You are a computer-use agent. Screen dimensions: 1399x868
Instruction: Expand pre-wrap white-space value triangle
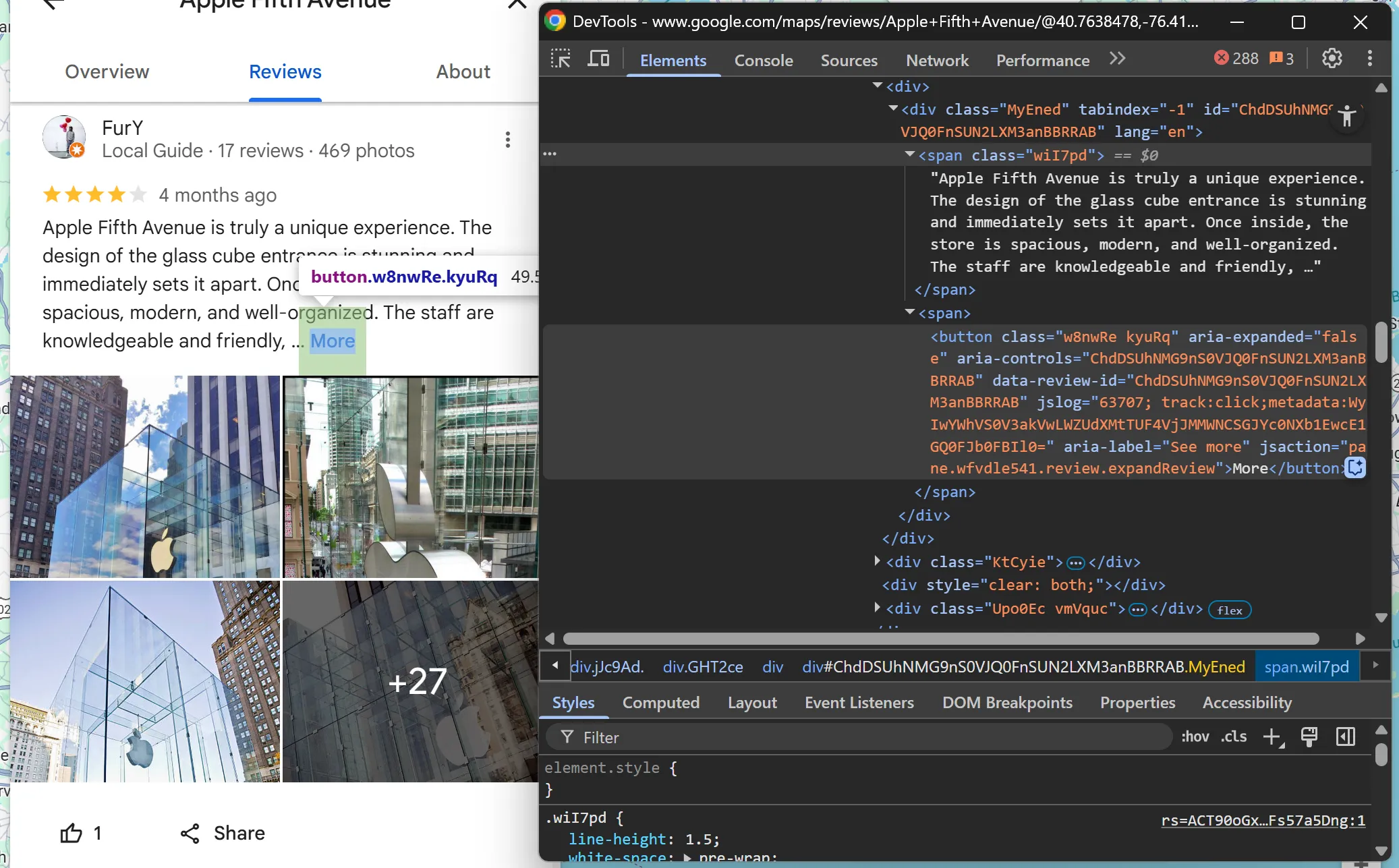point(687,858)
